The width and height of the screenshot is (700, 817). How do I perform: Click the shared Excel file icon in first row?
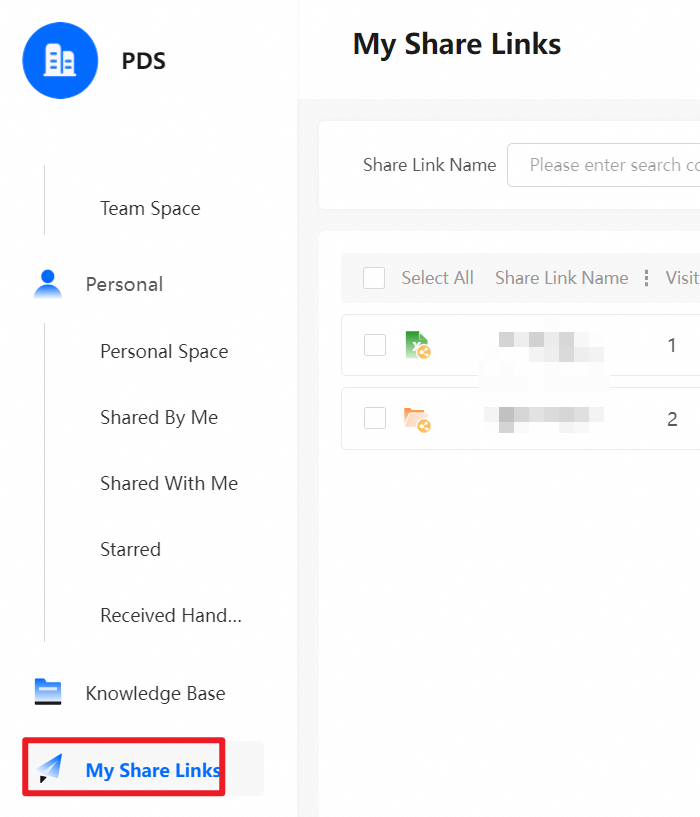[417, 345]
